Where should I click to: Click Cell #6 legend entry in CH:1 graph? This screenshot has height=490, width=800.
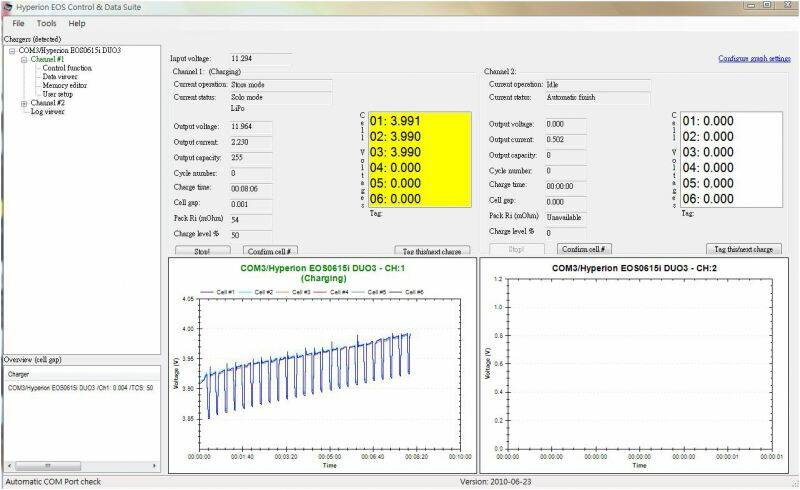pyautogui.click(x=407, y=292)
